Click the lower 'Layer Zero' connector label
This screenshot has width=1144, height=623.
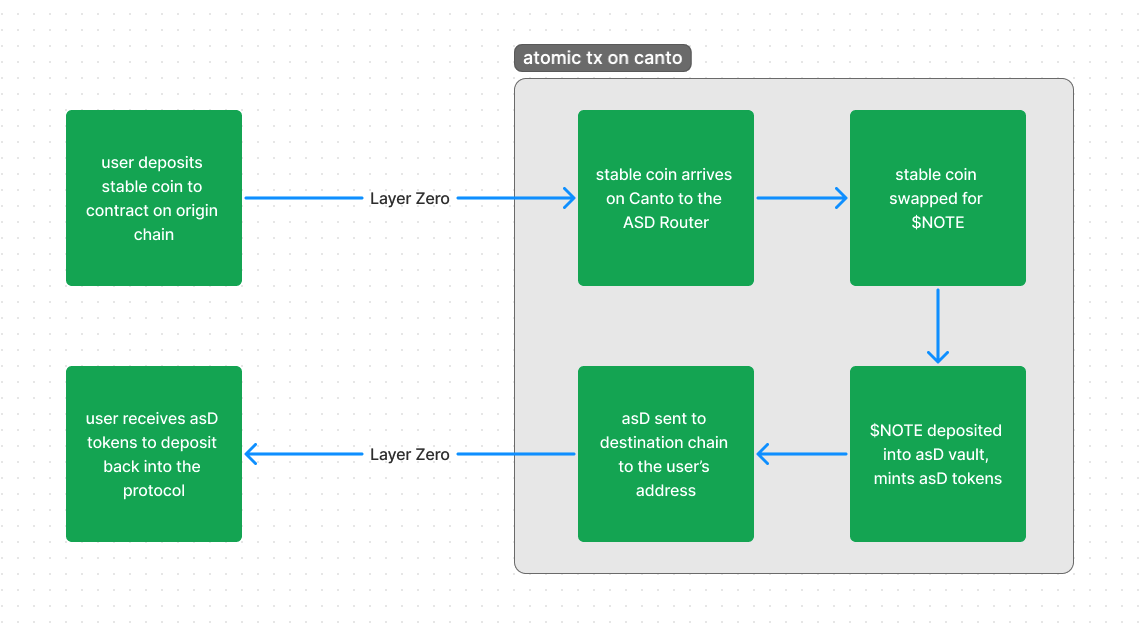(409, 454)
